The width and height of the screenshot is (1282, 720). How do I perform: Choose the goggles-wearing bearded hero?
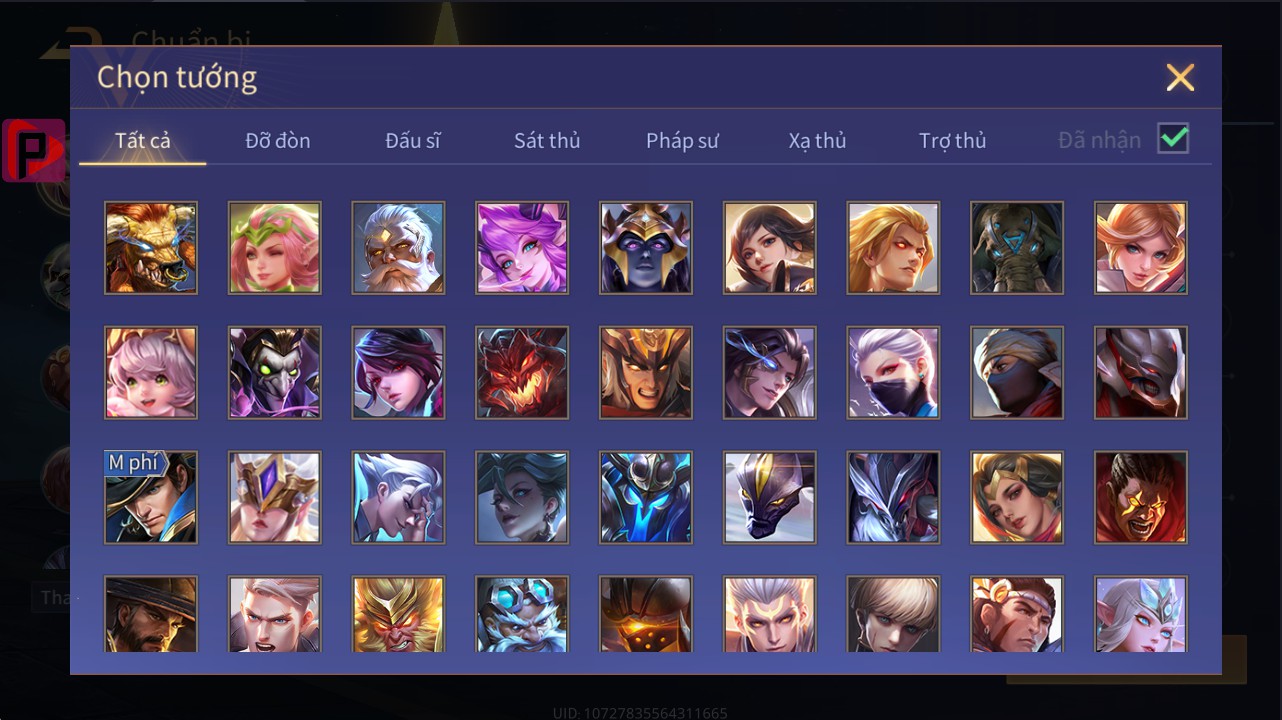(522, 614)
